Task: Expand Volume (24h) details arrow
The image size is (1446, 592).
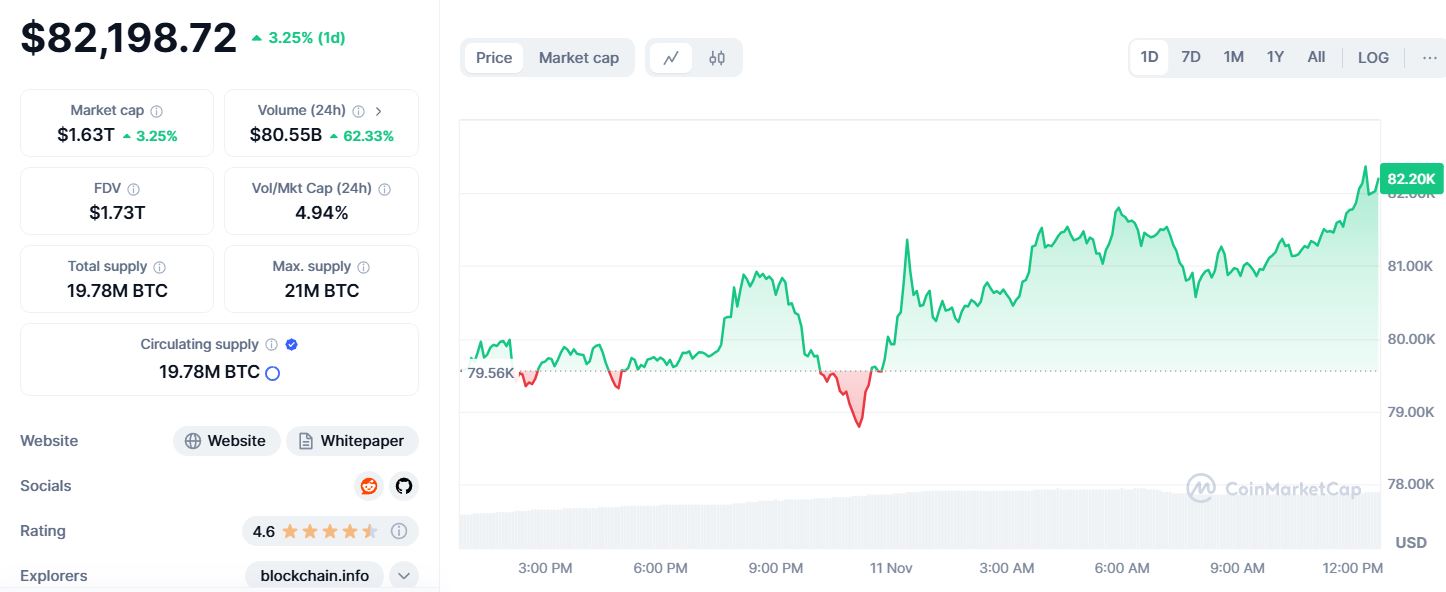Action: tap(378, 111)
